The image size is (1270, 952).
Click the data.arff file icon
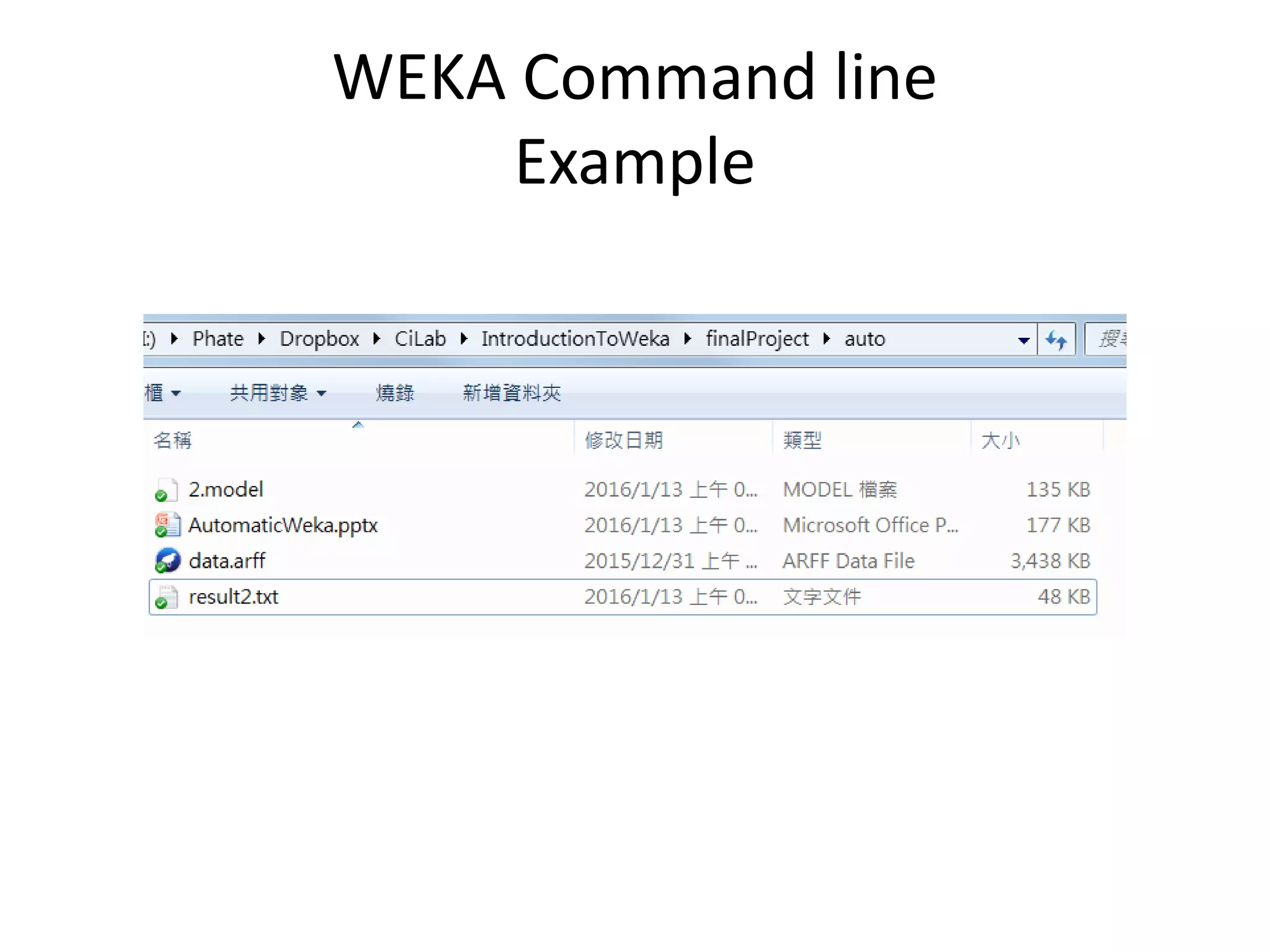coord(167,561)
